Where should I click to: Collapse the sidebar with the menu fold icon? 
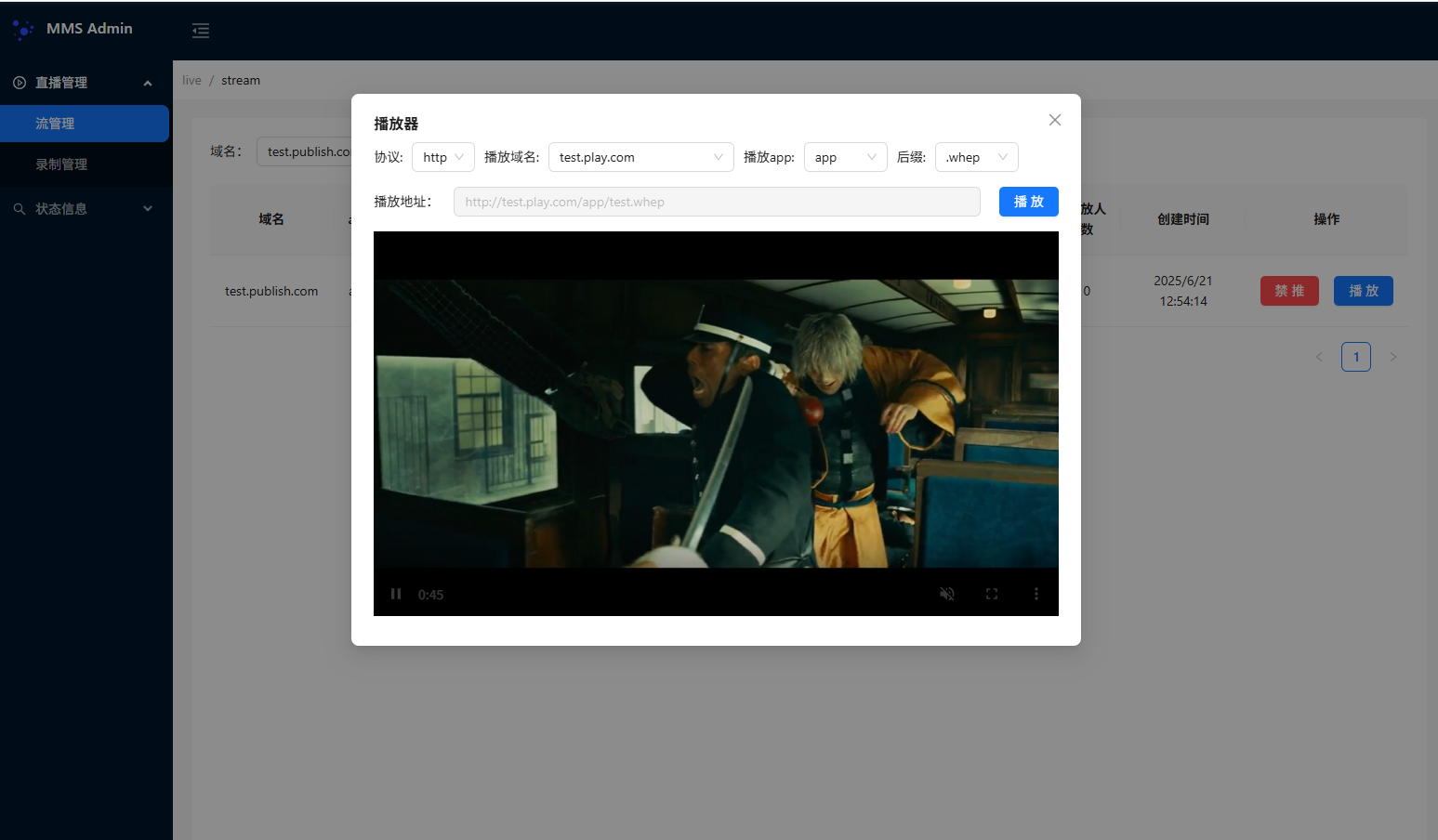coord(201,31)
